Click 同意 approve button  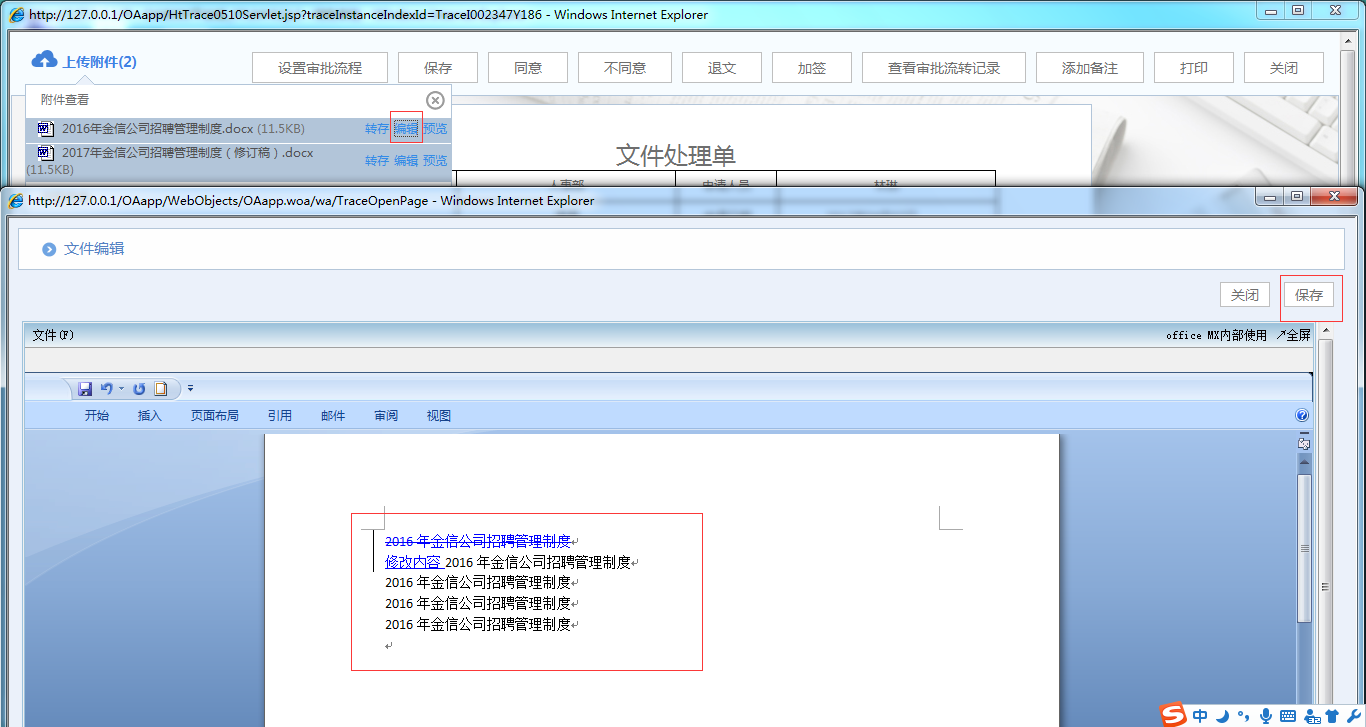(528, 68)
